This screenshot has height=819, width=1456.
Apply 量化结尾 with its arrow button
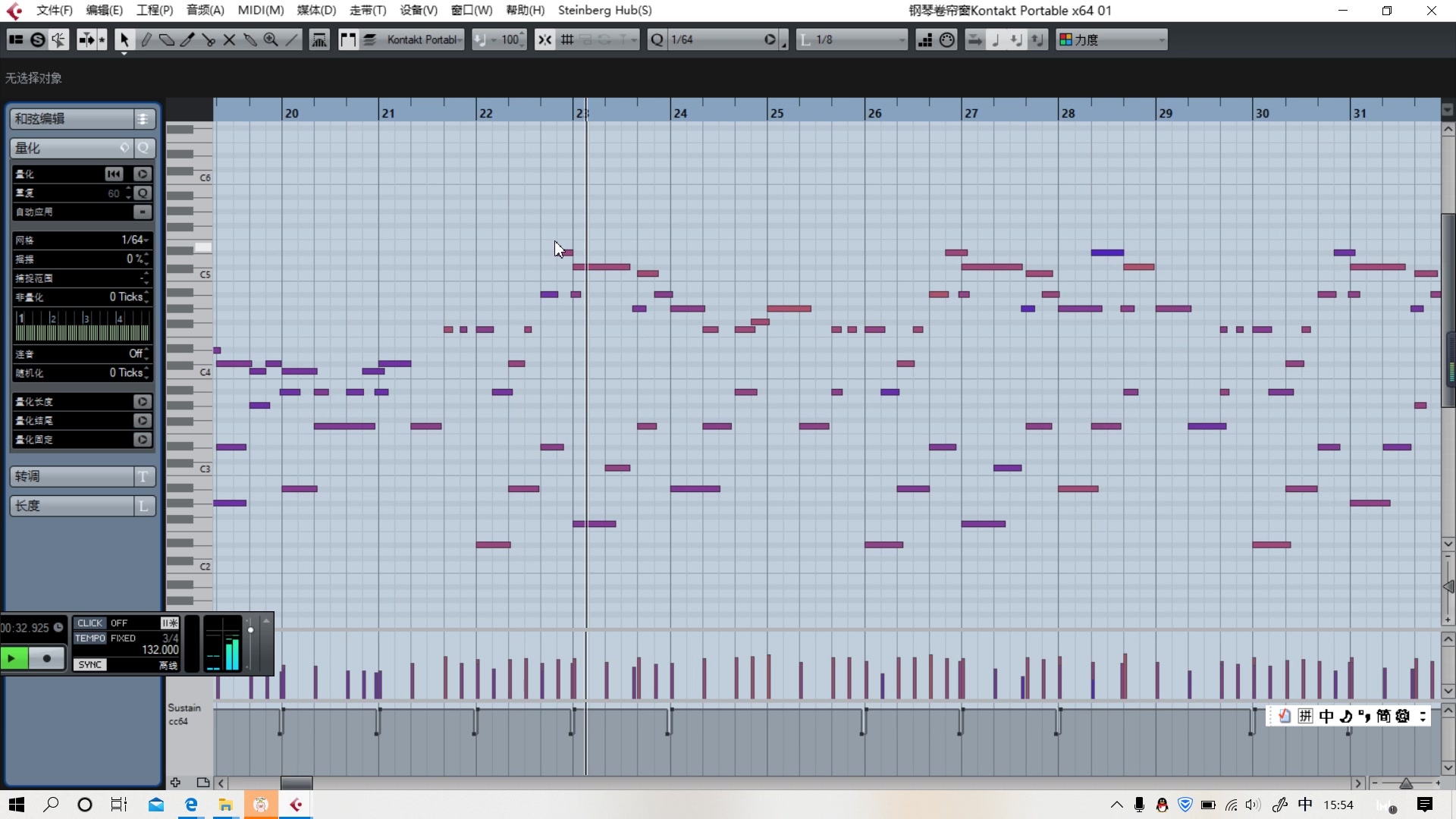(143, 421)
